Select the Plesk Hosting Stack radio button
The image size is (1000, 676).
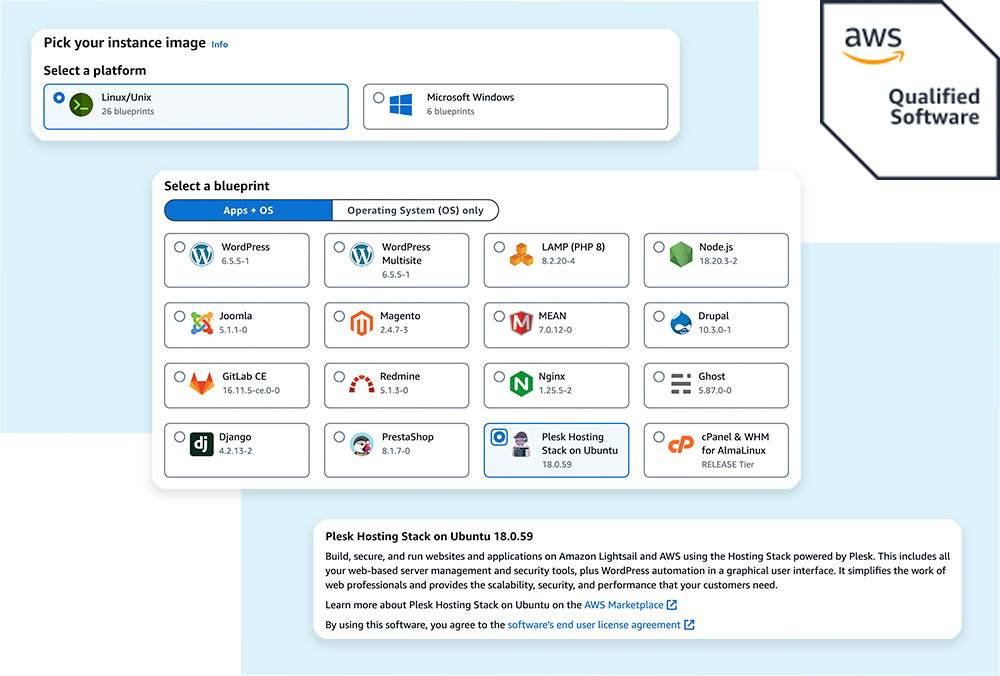(x=499, y=437)
